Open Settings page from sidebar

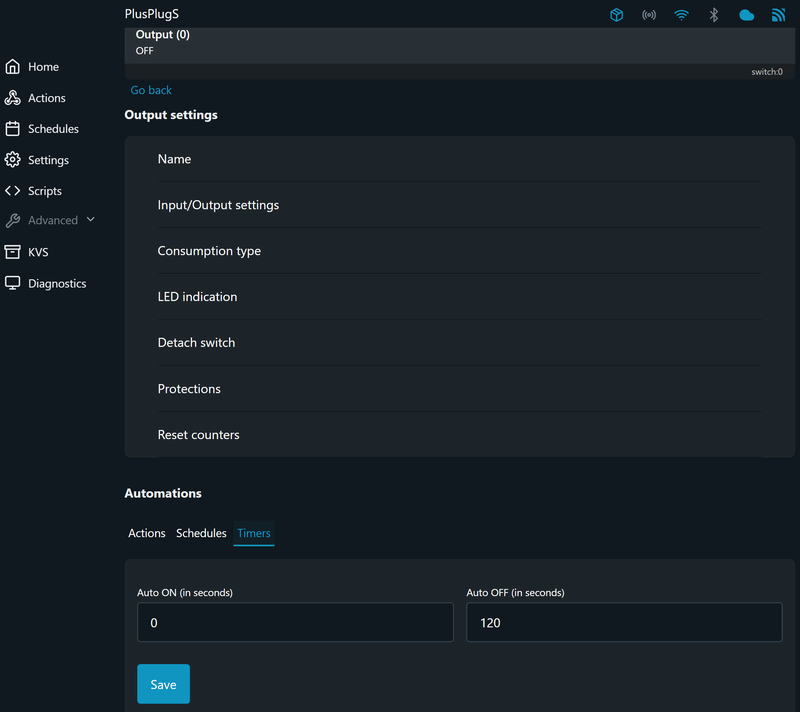coord(48,160)
